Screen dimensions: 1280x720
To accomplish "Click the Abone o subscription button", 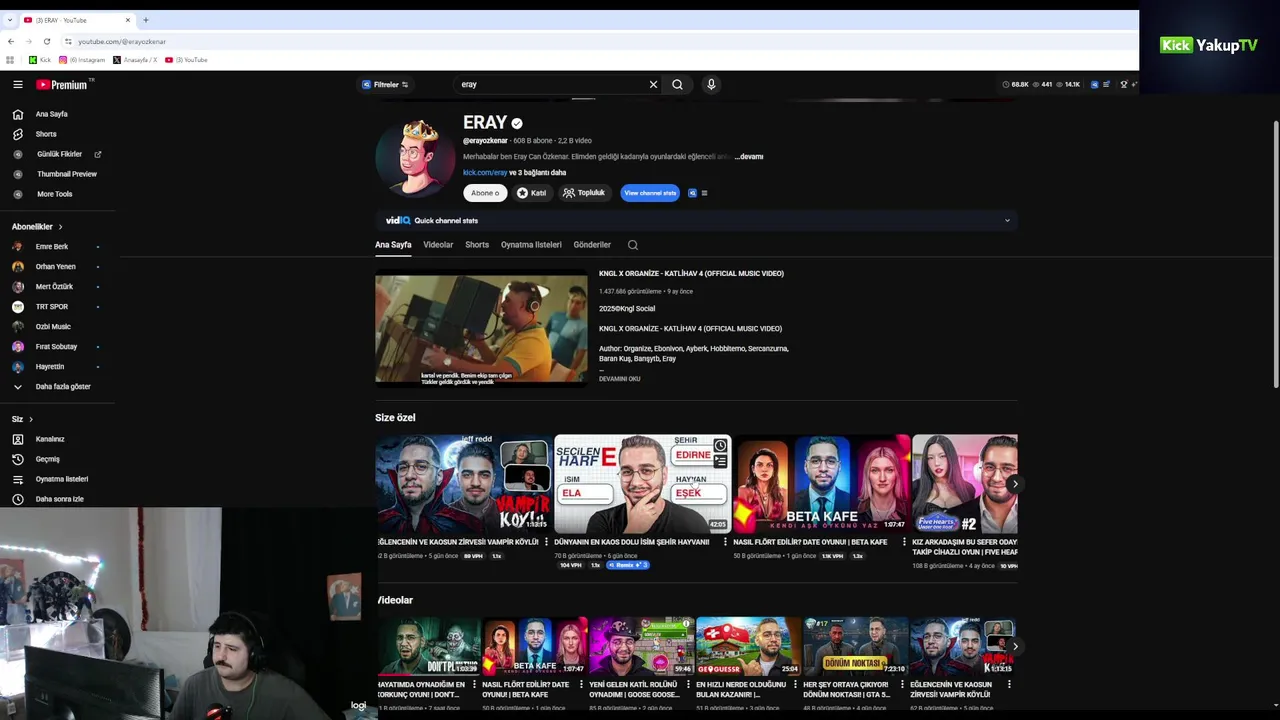I will tap(485, 193).
